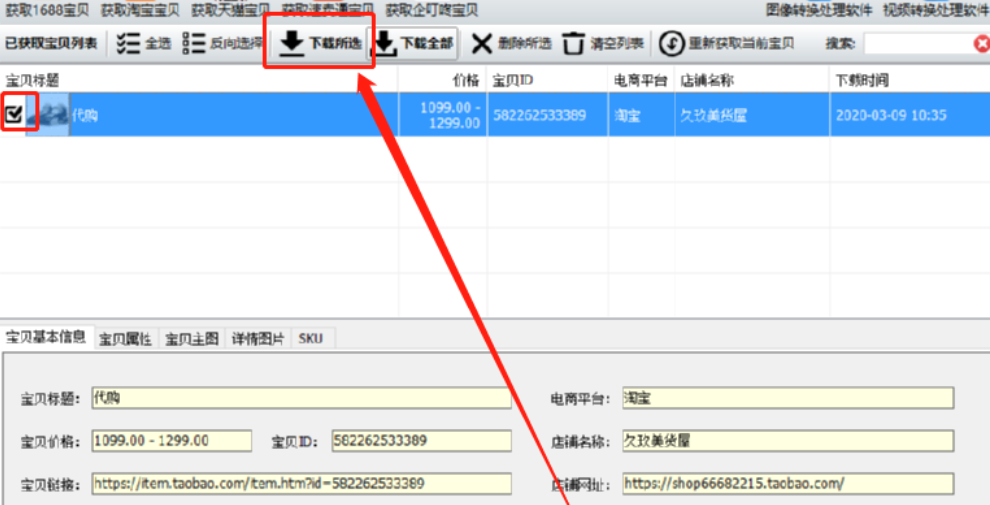Sort by the 宝贝标题 column header
Image resolution: width=990 pixels, height=505 pixels.
(199, 80)
